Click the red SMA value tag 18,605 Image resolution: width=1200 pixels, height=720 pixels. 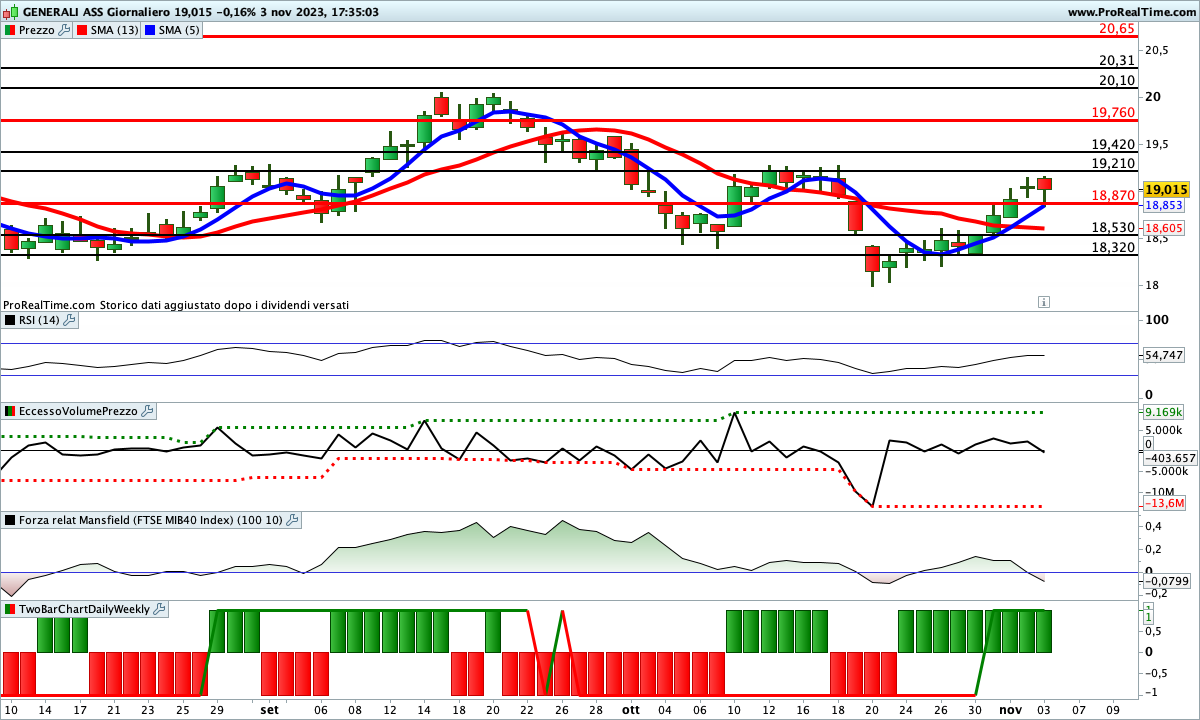point(1163,228)
